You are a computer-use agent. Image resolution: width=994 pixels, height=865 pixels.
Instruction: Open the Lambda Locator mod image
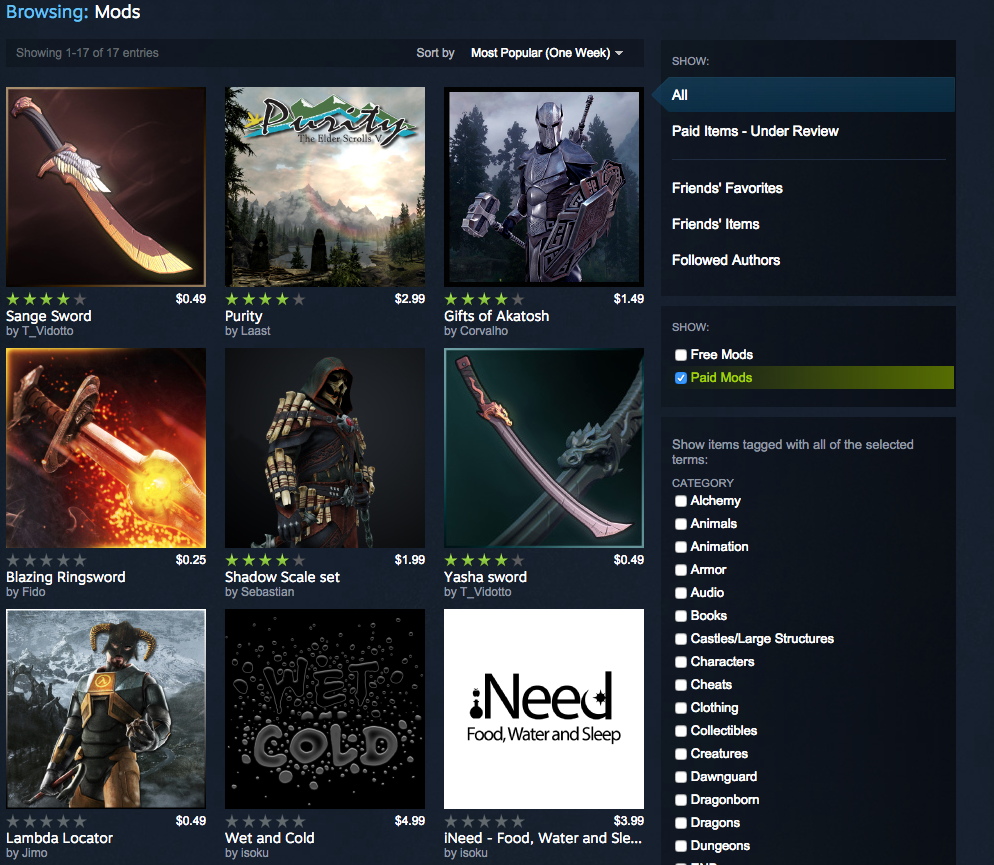(x=105, y=709)
